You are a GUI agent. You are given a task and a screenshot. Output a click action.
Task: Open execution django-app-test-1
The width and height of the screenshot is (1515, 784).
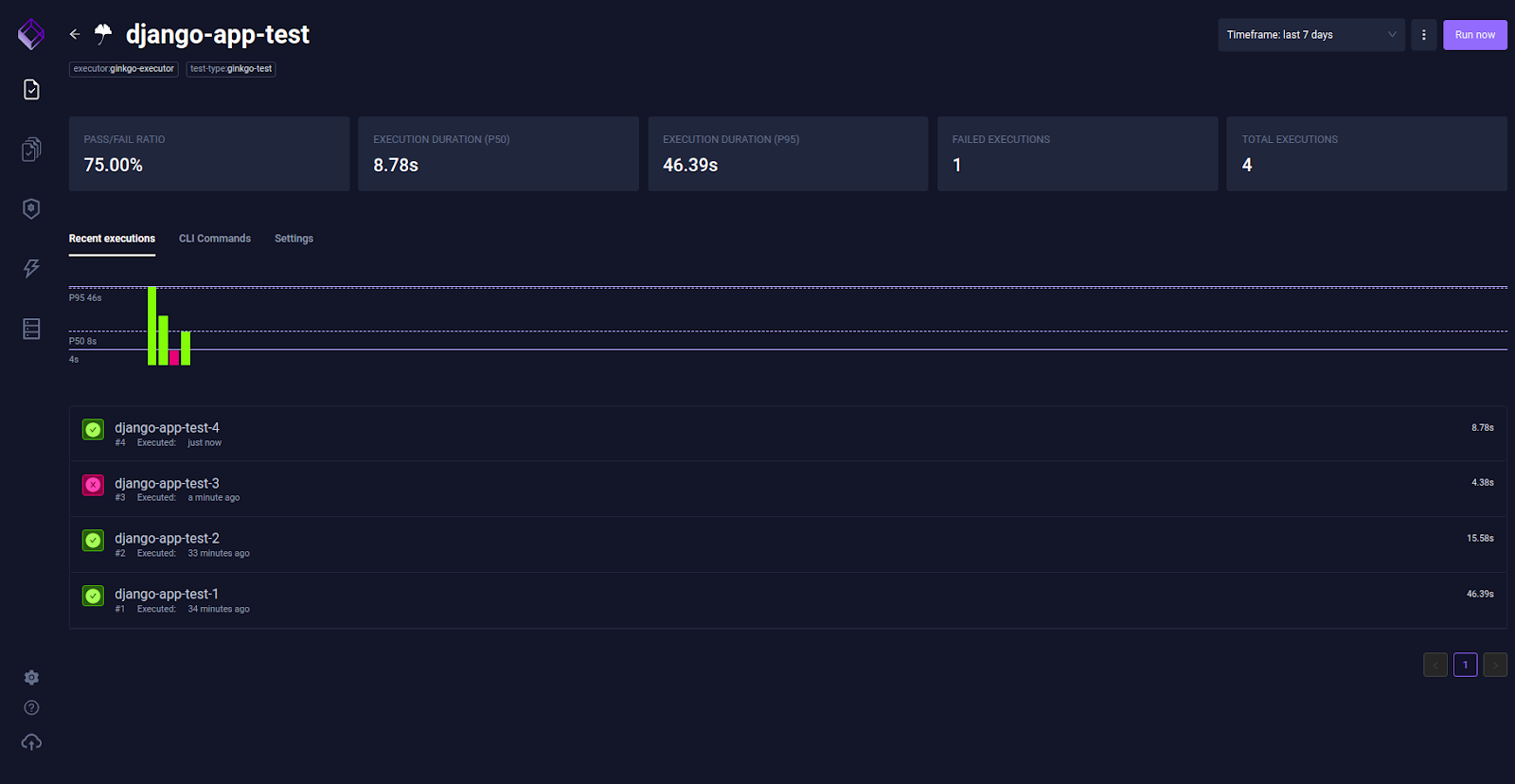788,600
